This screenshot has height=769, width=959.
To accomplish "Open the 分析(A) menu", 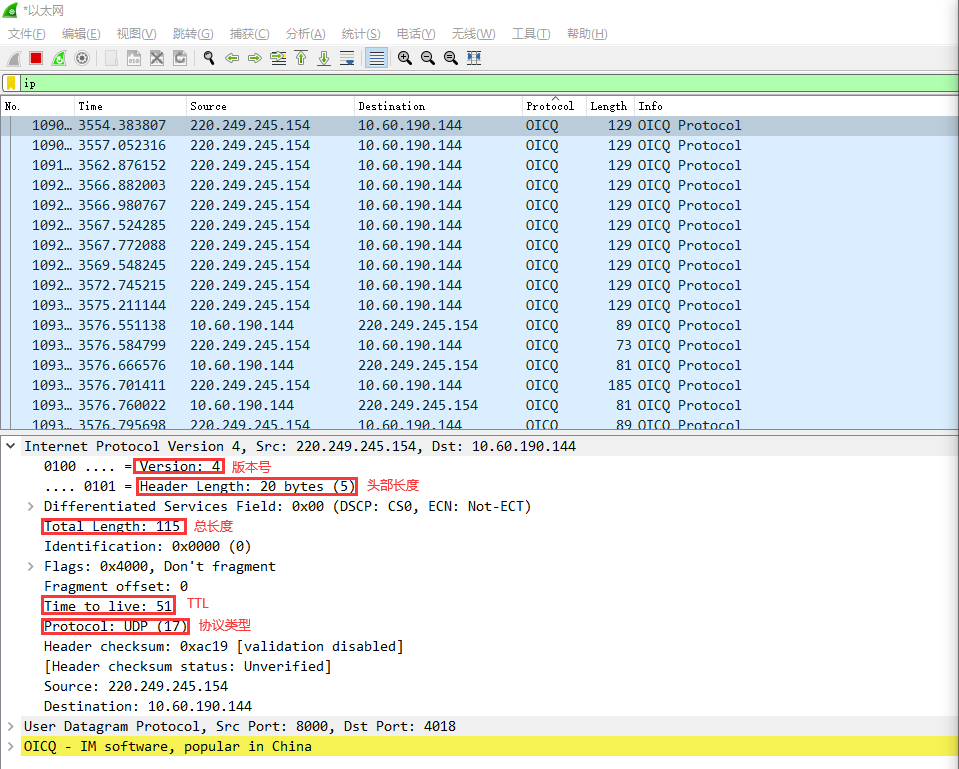I will [x=305, y=34].
